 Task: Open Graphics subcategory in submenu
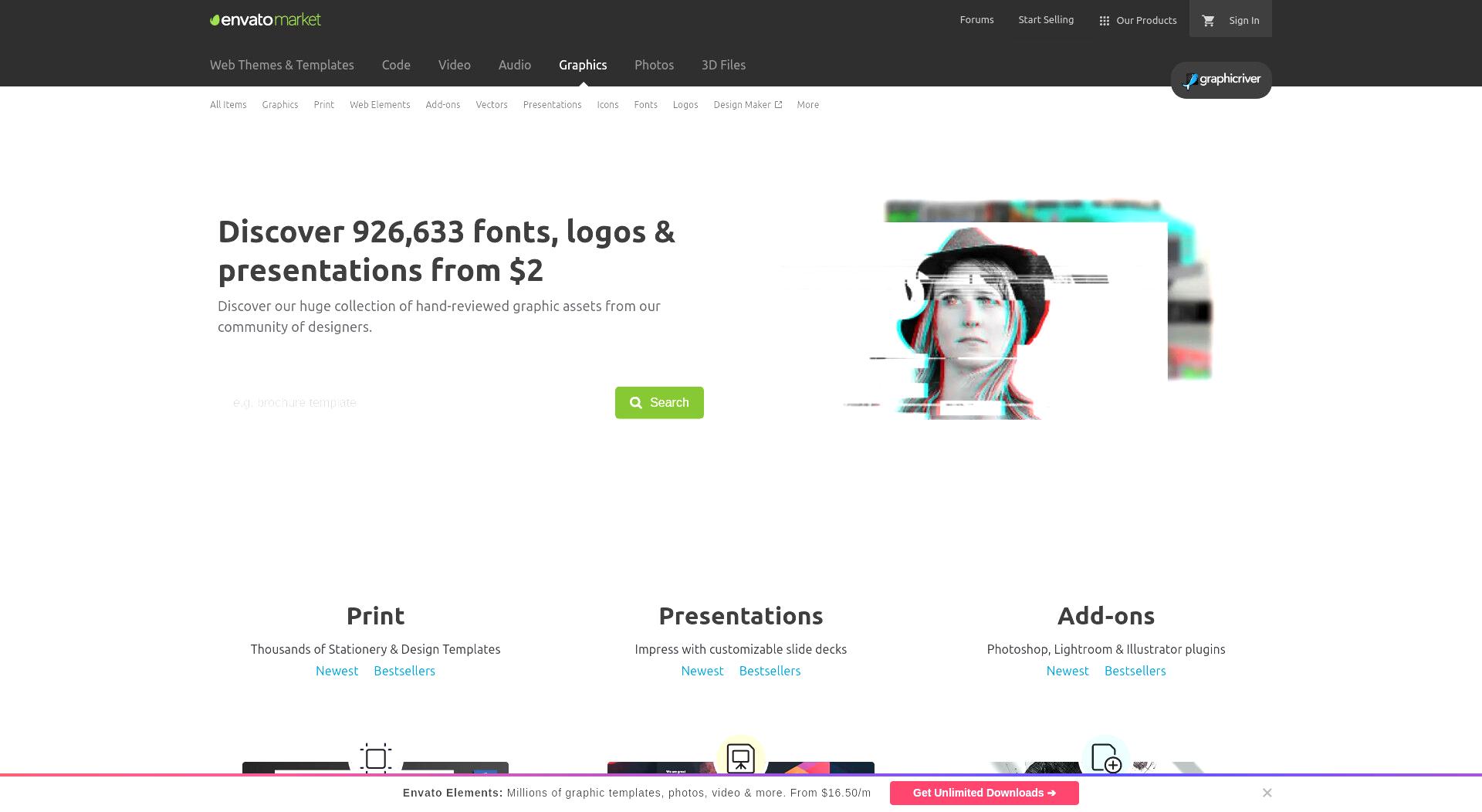[279, 105]
